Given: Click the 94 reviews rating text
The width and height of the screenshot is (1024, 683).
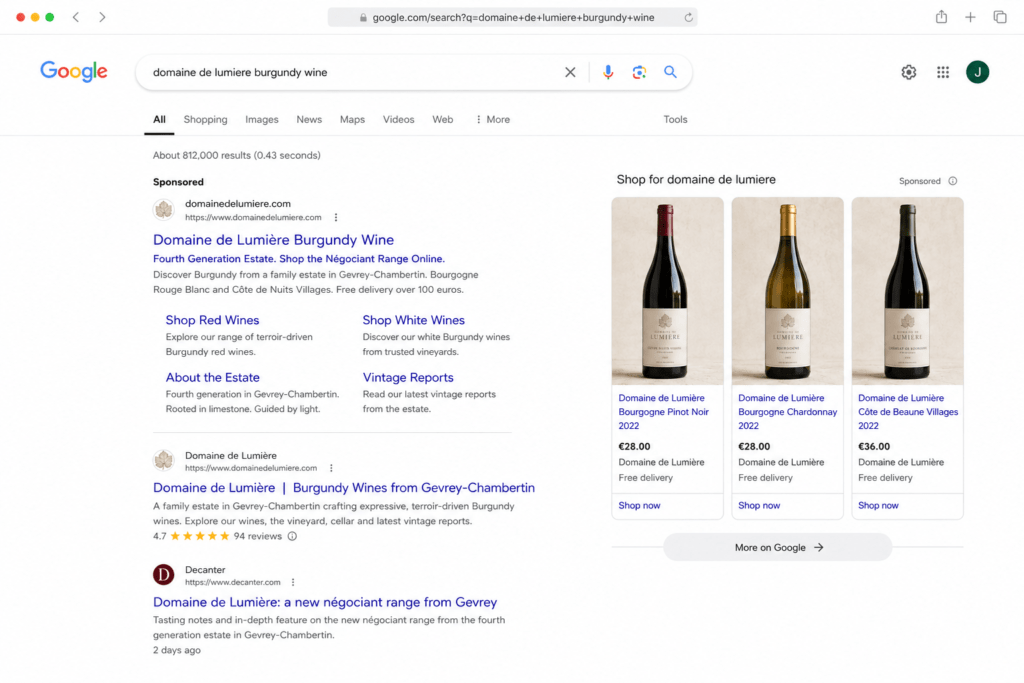Looking at the screenshot, I should pyautogui.click(x=257, y=536).
